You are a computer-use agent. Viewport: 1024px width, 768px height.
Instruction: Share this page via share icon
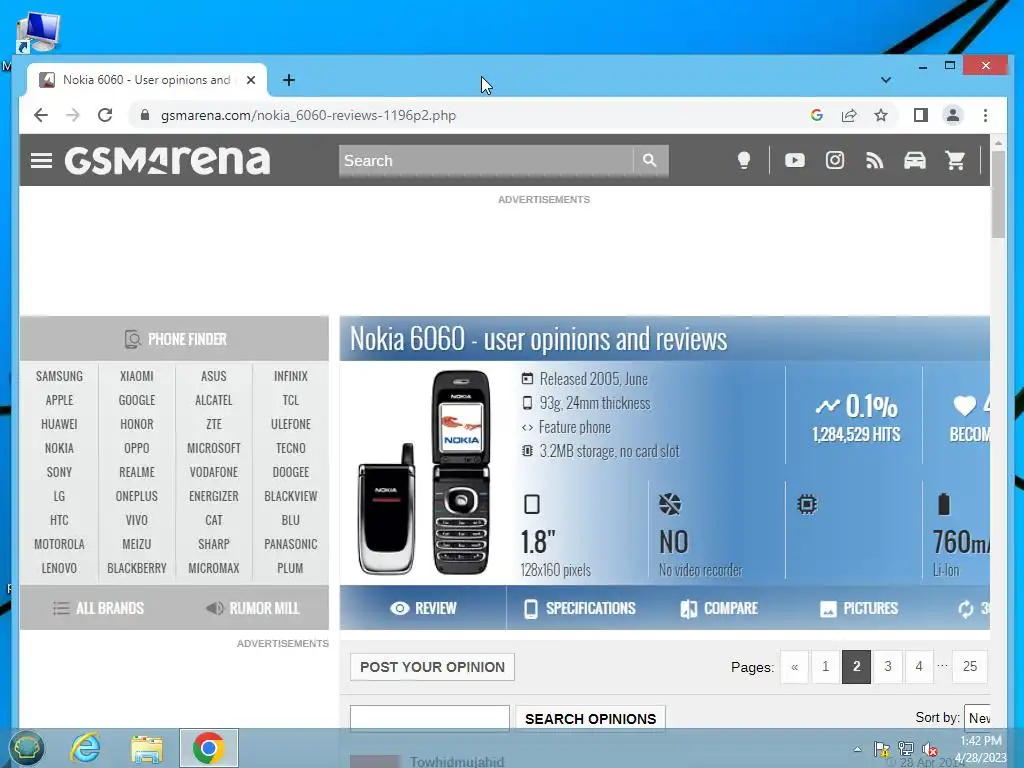pyautogui.click(x=849, y=116)
